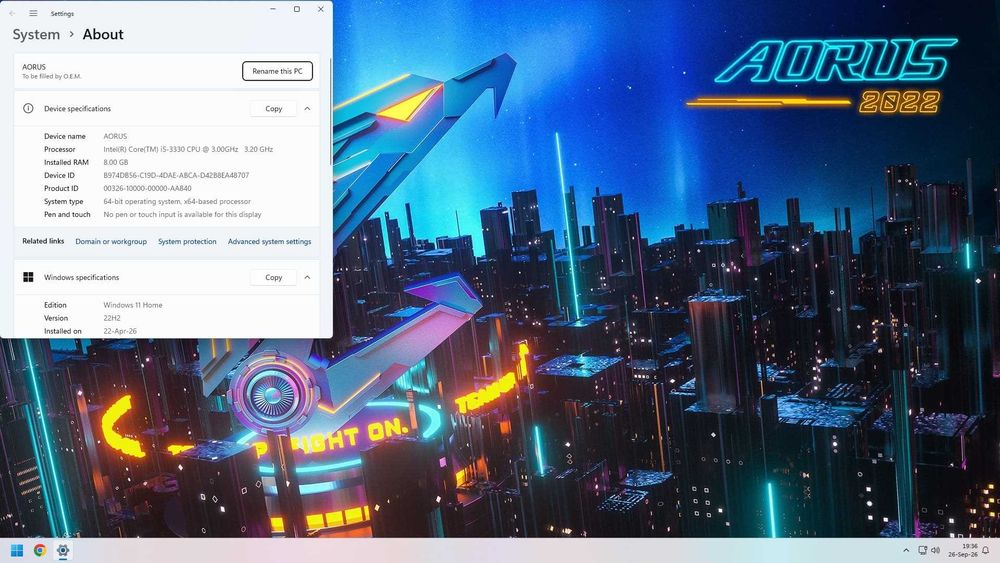
Task: Open the notification bell in the taskbar
Action: [985, 550]
